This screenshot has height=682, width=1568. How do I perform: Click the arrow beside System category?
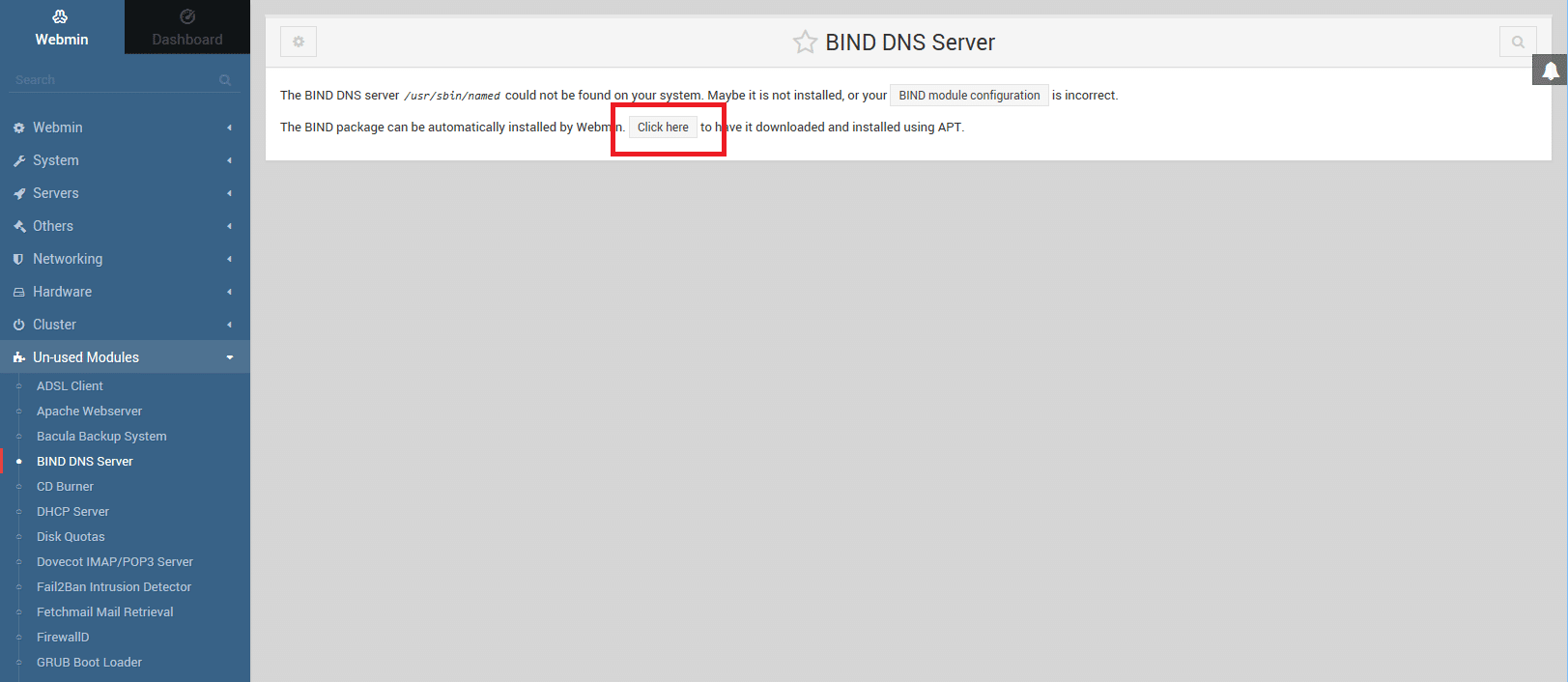[229, 160]
